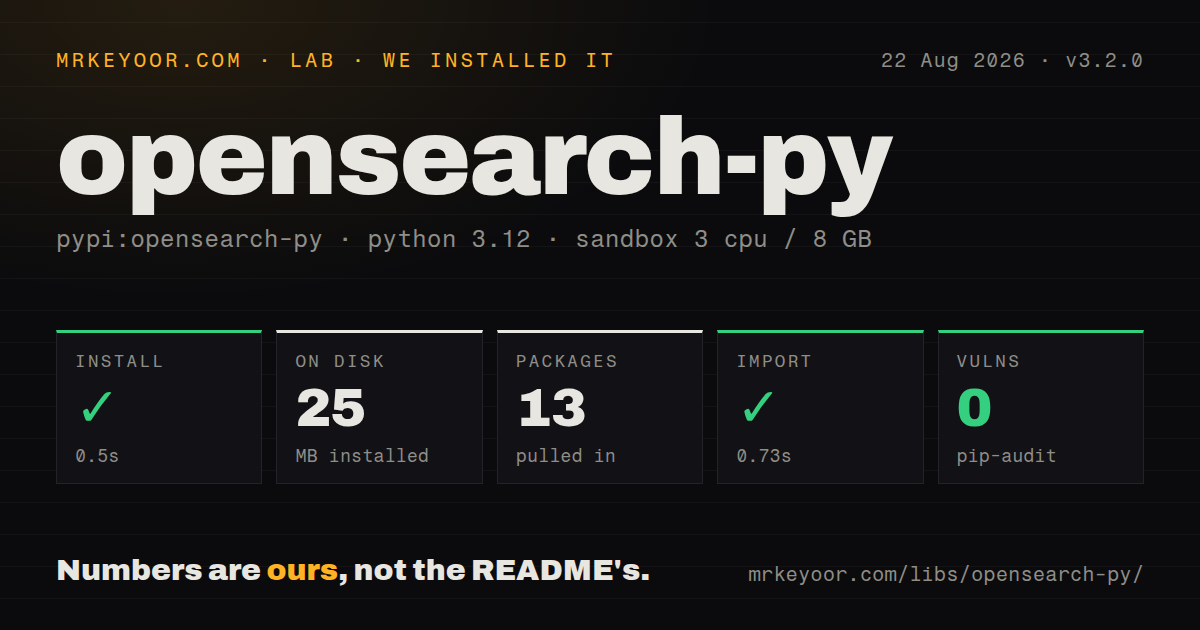1200x630 pixels.
Task: Click the '0.73s' import time value
Action: (764, 456)
